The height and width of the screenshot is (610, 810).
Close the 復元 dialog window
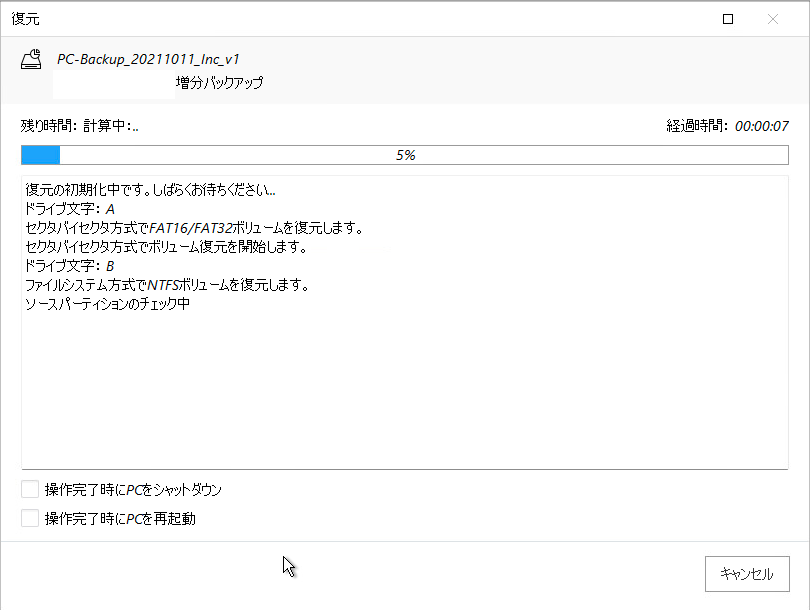tap(773, 19)
